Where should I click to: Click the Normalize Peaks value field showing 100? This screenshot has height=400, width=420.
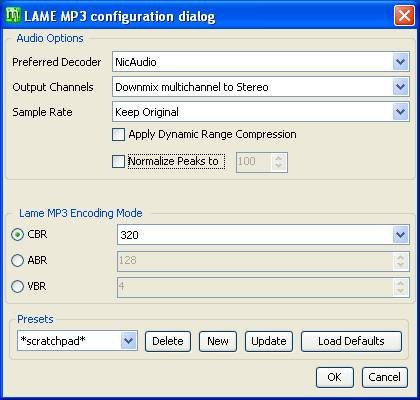[254, 162]
